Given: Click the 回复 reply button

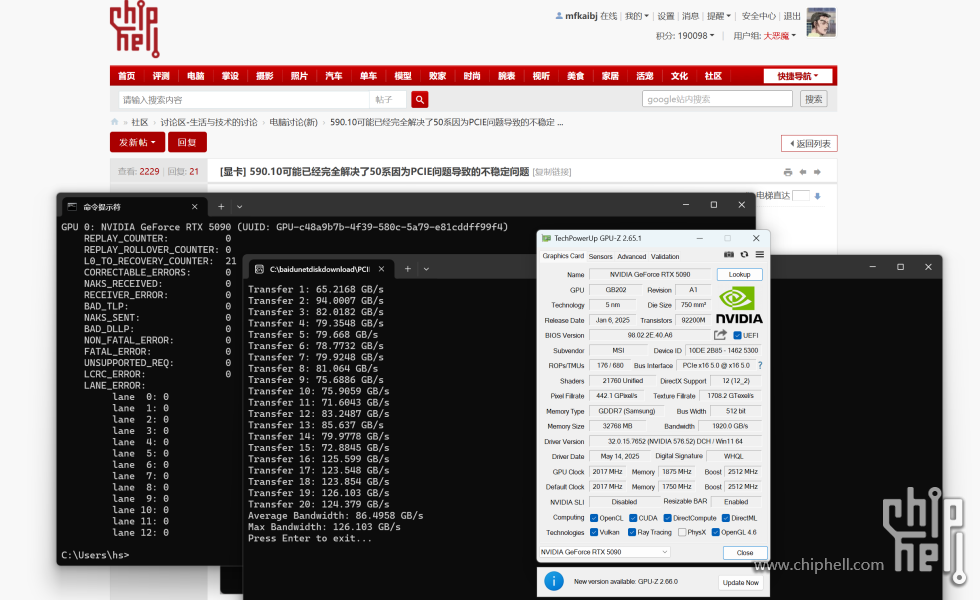Looking at the screenshot, I should 188,142.
